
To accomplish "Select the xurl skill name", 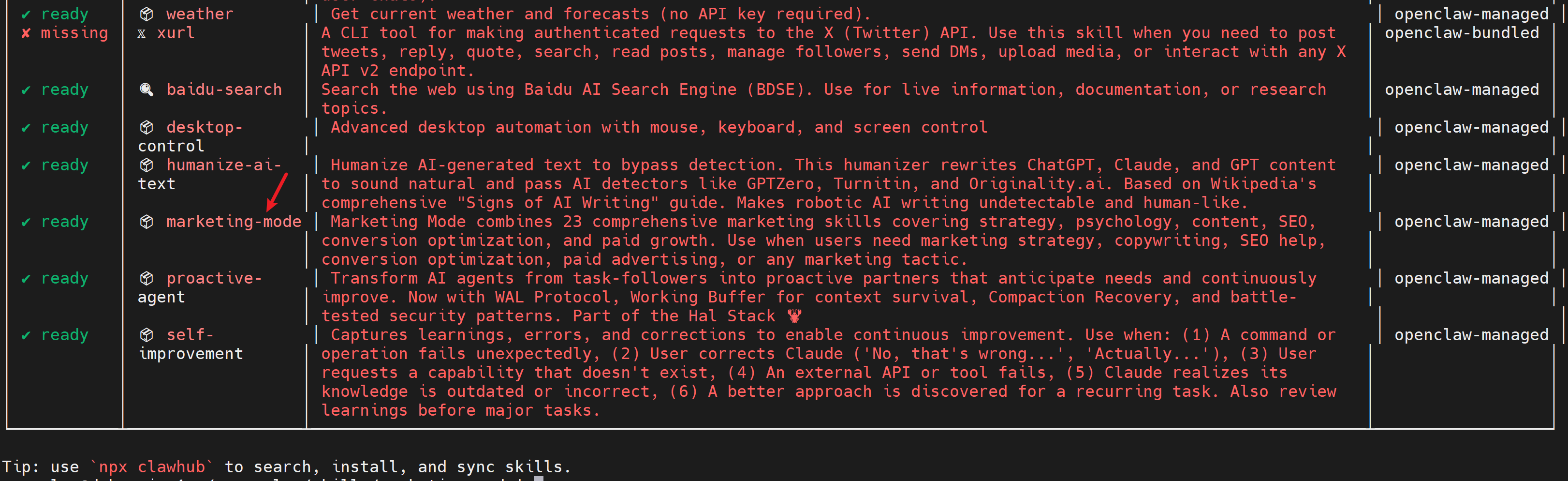I will pyautogui.click(x=176, y=33).
